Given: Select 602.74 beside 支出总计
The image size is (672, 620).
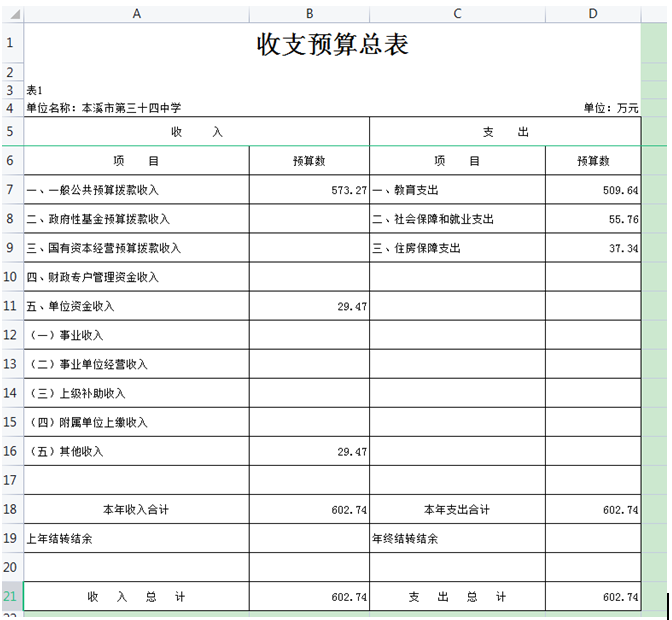Looking at the screenshot, I should click(593, 596).
